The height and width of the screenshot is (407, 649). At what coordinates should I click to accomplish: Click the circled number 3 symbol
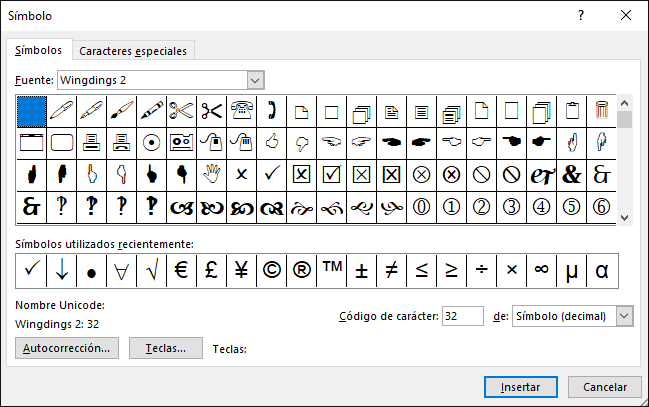tap(512, 207)
